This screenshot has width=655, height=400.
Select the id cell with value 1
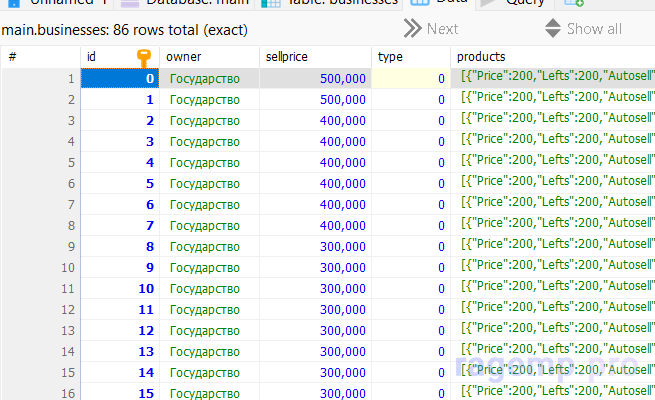click(120, 99)
